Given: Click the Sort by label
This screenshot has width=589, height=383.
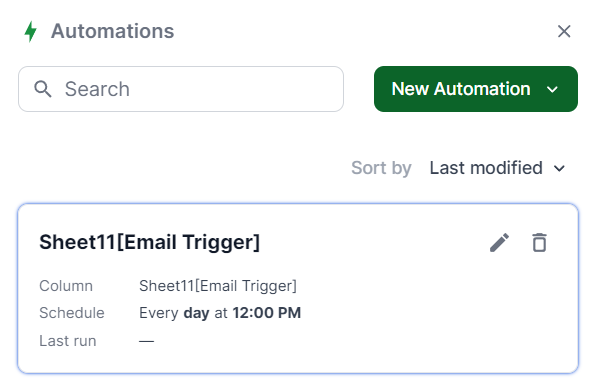Looking at the screenshot, I should click(381, 168).
